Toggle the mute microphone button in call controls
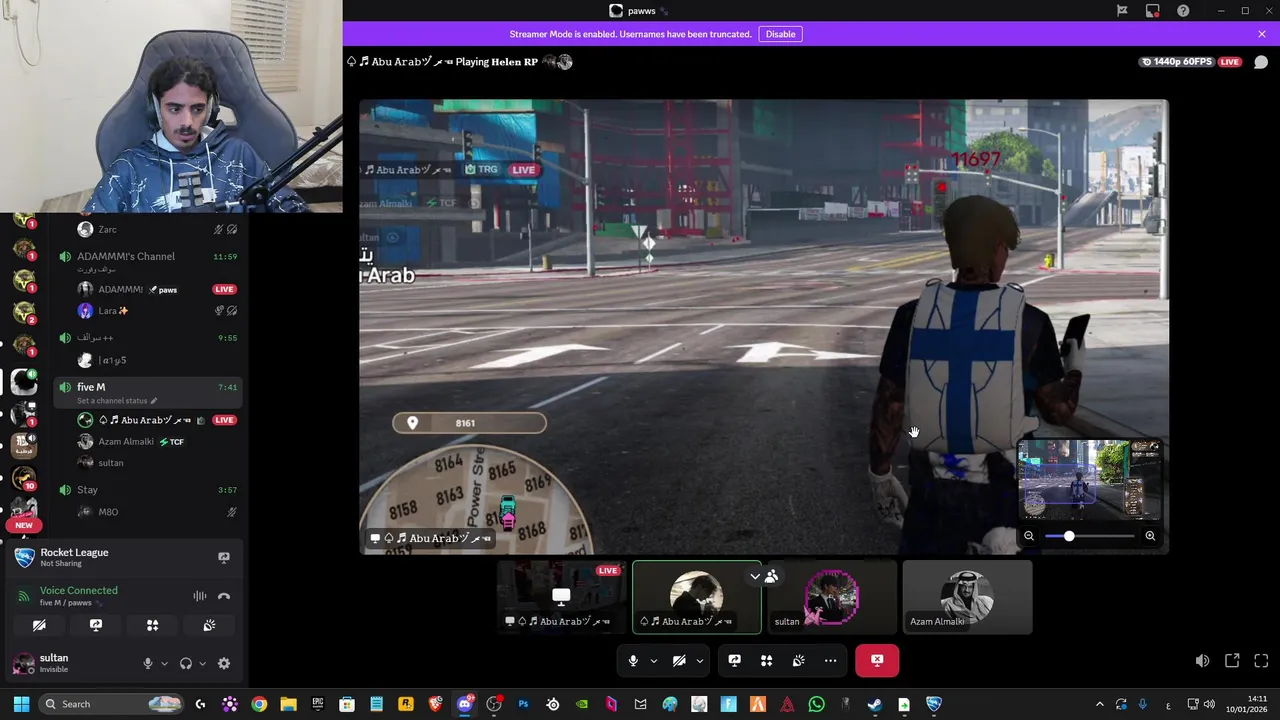Image resolution: width=1280 pixels, height=720 pixels. [633, 661]
